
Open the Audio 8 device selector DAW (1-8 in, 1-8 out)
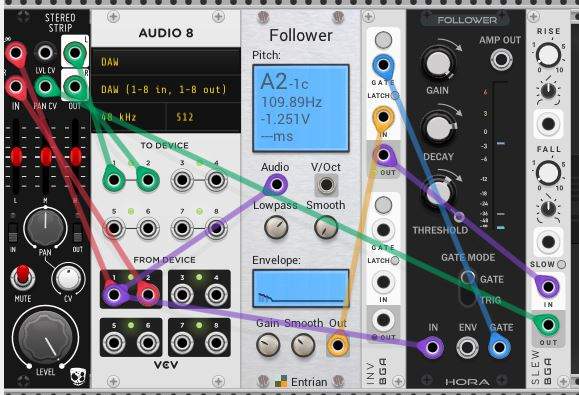tap(166, 89)
